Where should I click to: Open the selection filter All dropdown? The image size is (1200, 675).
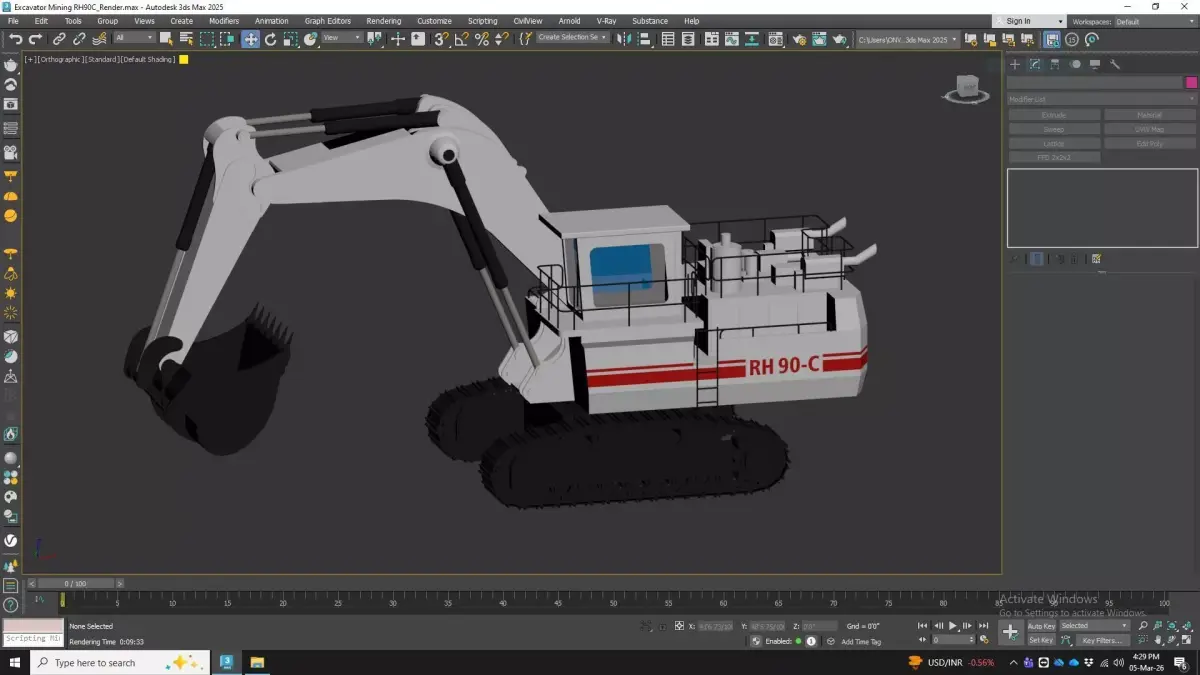(x=134, y=38)
